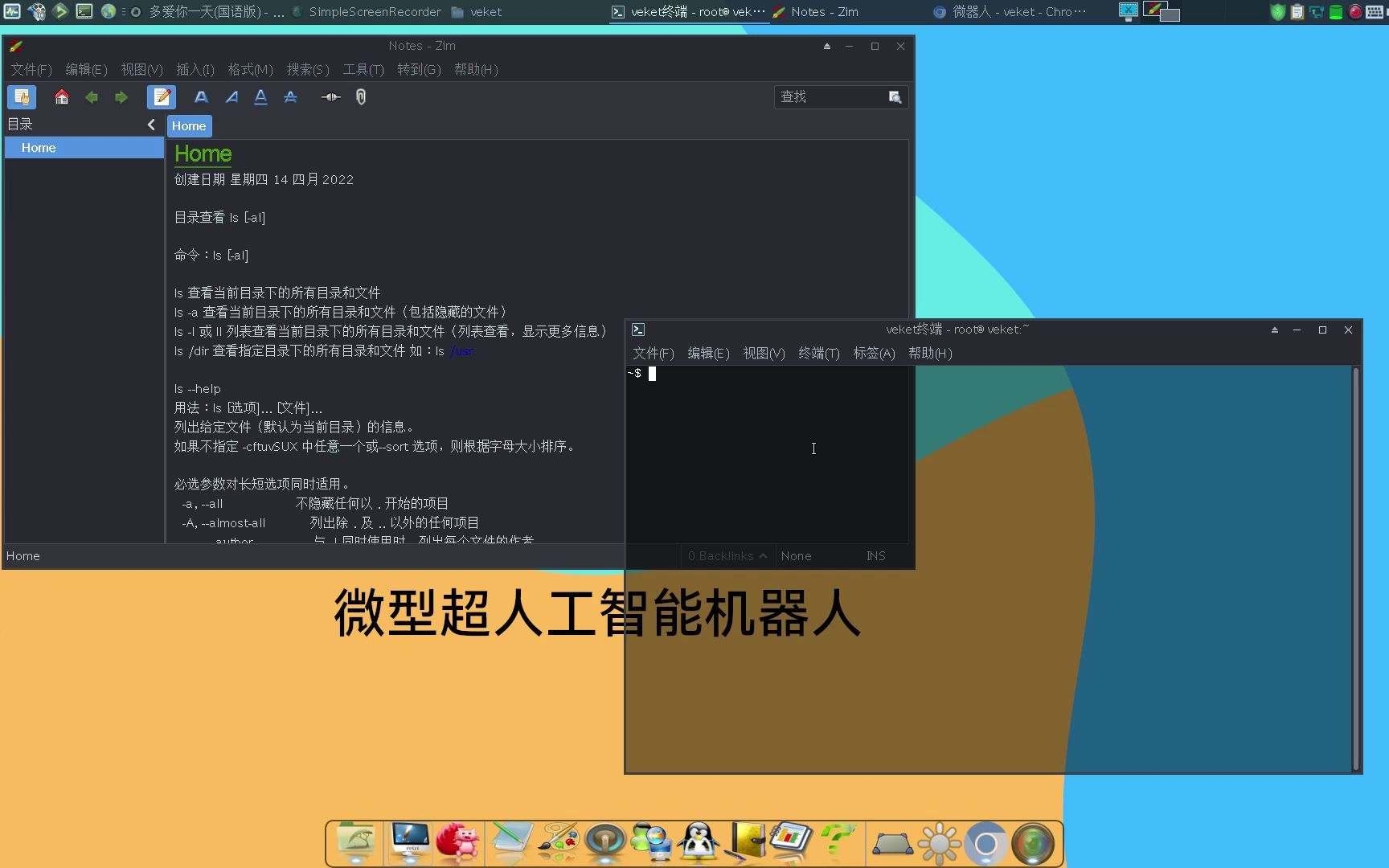The width and height of the screenshot is (1389, 868).
Task: Open the clipboard manager tray icon
Action: click(1297, 12)
